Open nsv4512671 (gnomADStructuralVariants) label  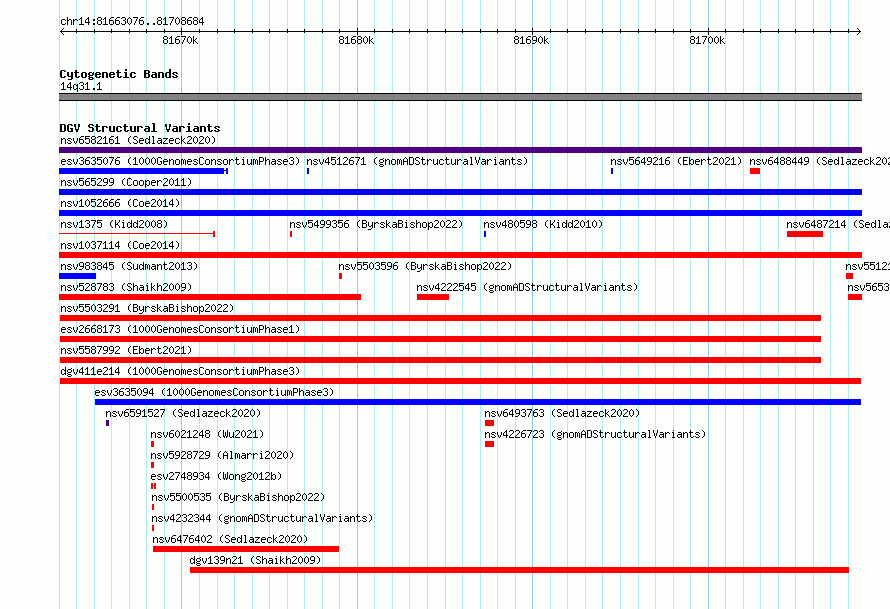[x=417, y=161]
